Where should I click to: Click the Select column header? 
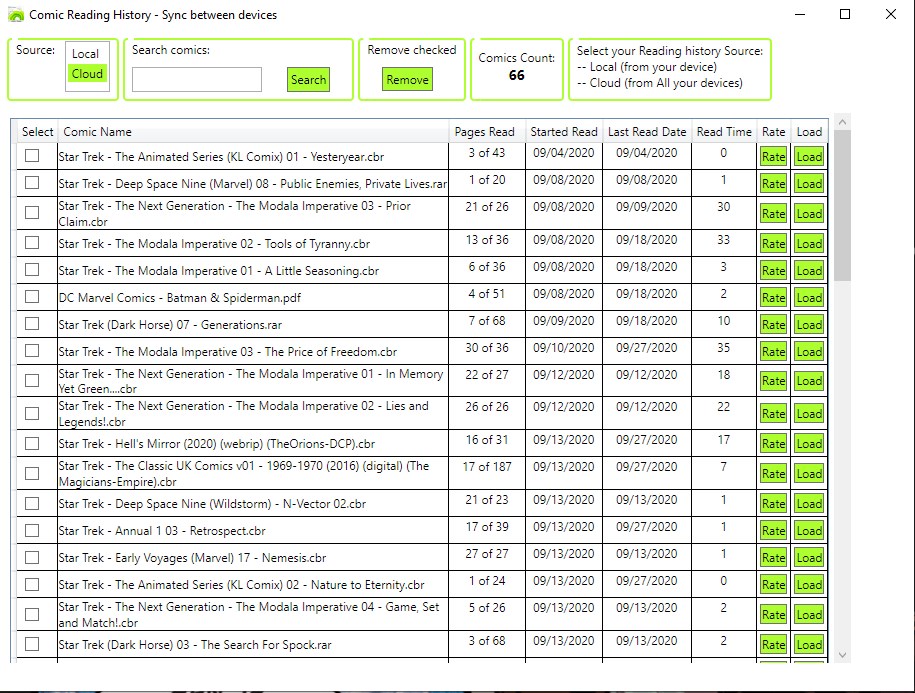coord(37,132)
